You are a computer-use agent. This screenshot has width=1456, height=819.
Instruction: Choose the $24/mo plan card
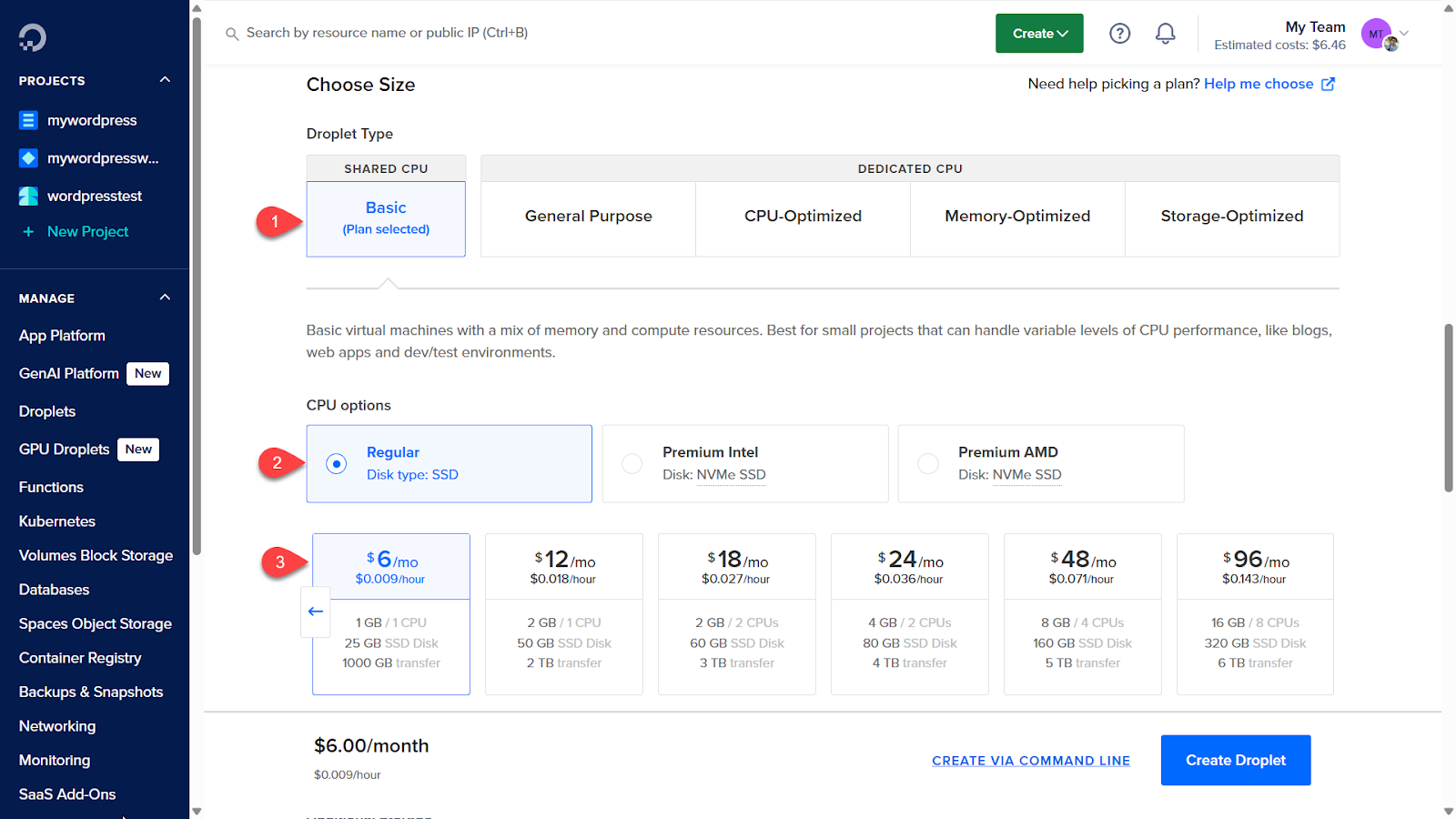pos(910,614)
